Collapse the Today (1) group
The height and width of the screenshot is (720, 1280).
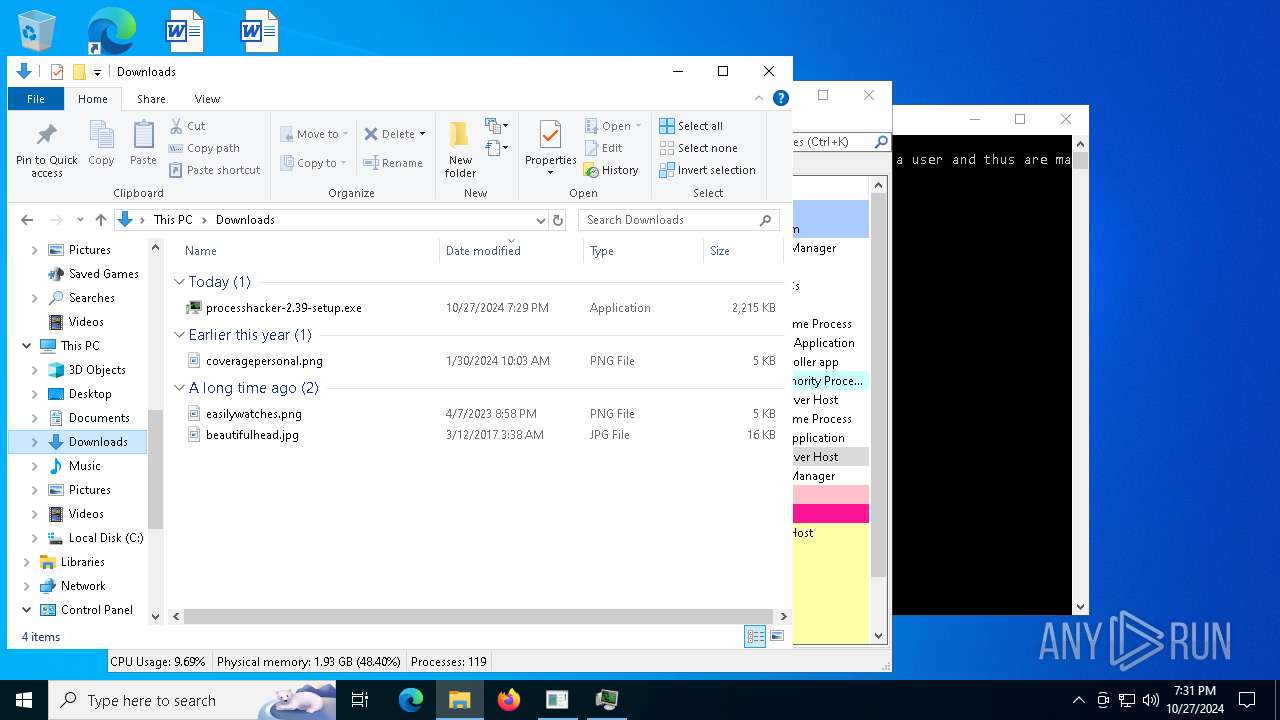180,282
